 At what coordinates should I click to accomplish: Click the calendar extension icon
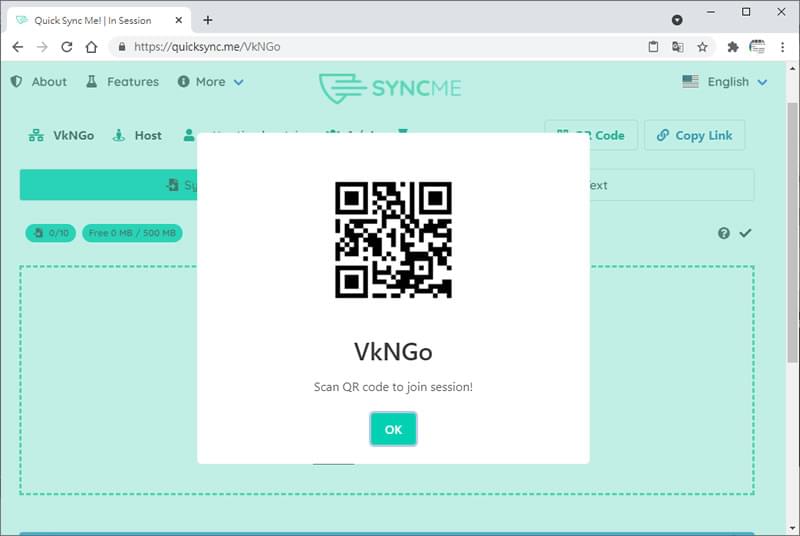757,47
